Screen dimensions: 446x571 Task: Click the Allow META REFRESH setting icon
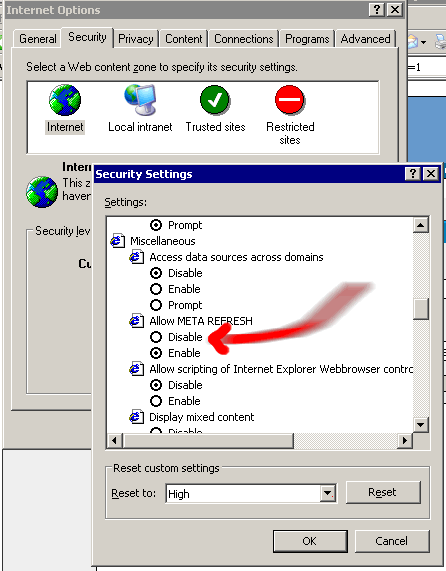[137, 321]
